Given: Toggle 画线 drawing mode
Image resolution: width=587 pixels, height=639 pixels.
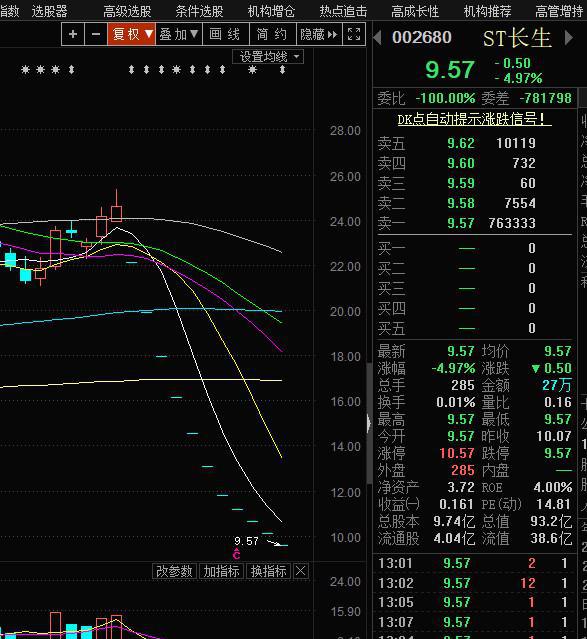Looking at the screenshot, I should point(225,34).
